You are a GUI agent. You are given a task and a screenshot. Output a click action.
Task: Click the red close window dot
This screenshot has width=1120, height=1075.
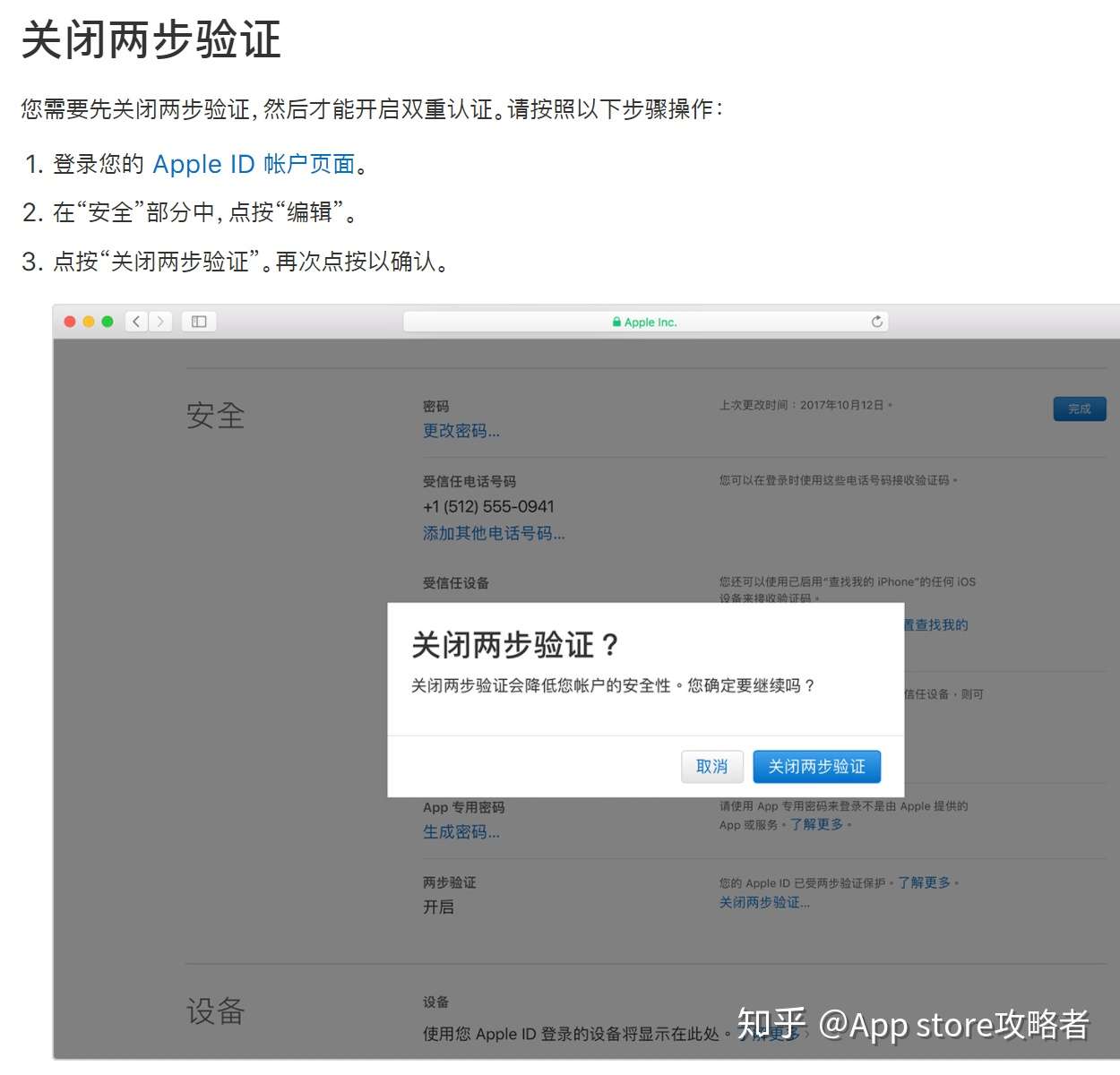pos(70,322)
